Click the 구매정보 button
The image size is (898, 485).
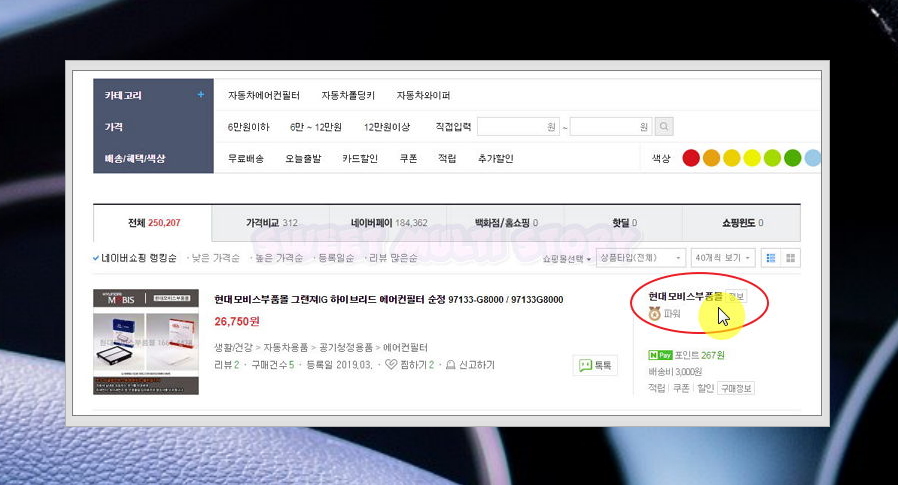pyautogui.click(x=736, y=388)
